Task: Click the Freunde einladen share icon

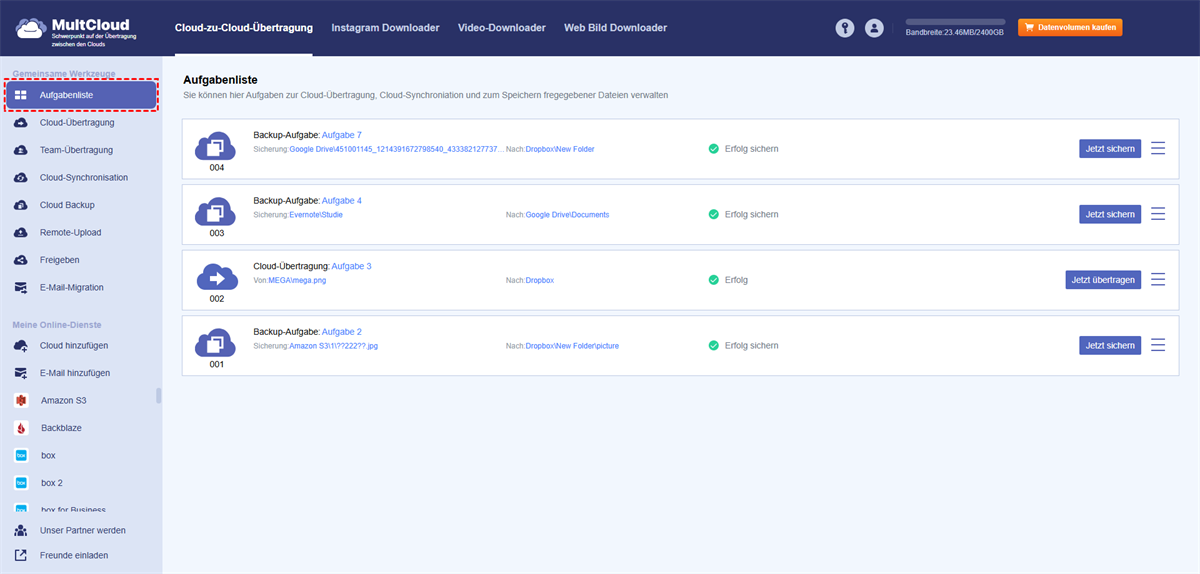Action: pyautogui.click(x=21, y=555)
